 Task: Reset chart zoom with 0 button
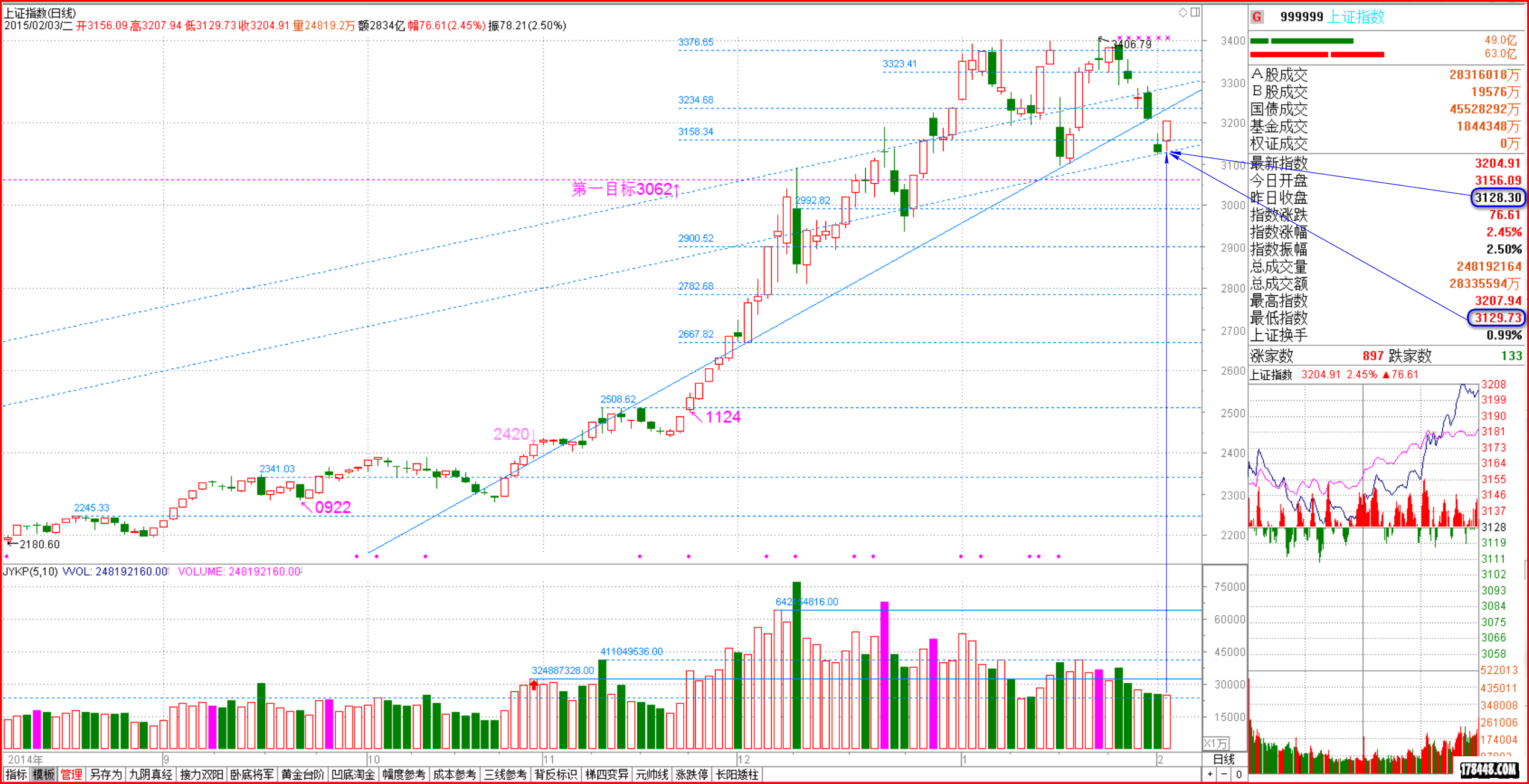tap(1238, 774)
